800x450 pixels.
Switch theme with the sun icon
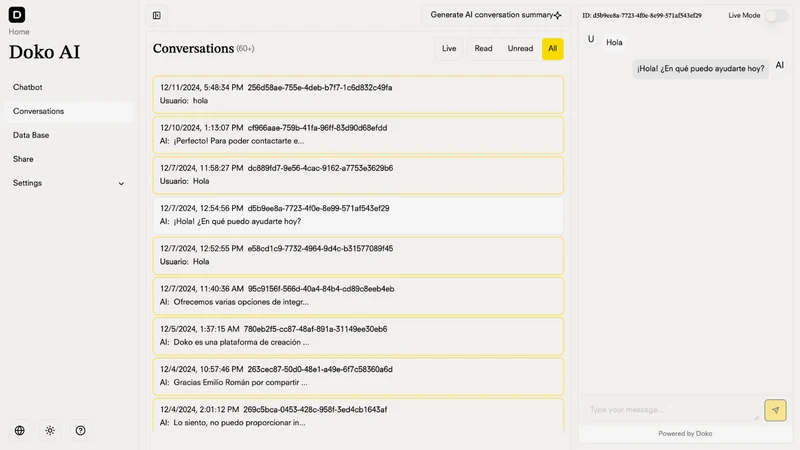pyautogui.click(x=50, y=431)
